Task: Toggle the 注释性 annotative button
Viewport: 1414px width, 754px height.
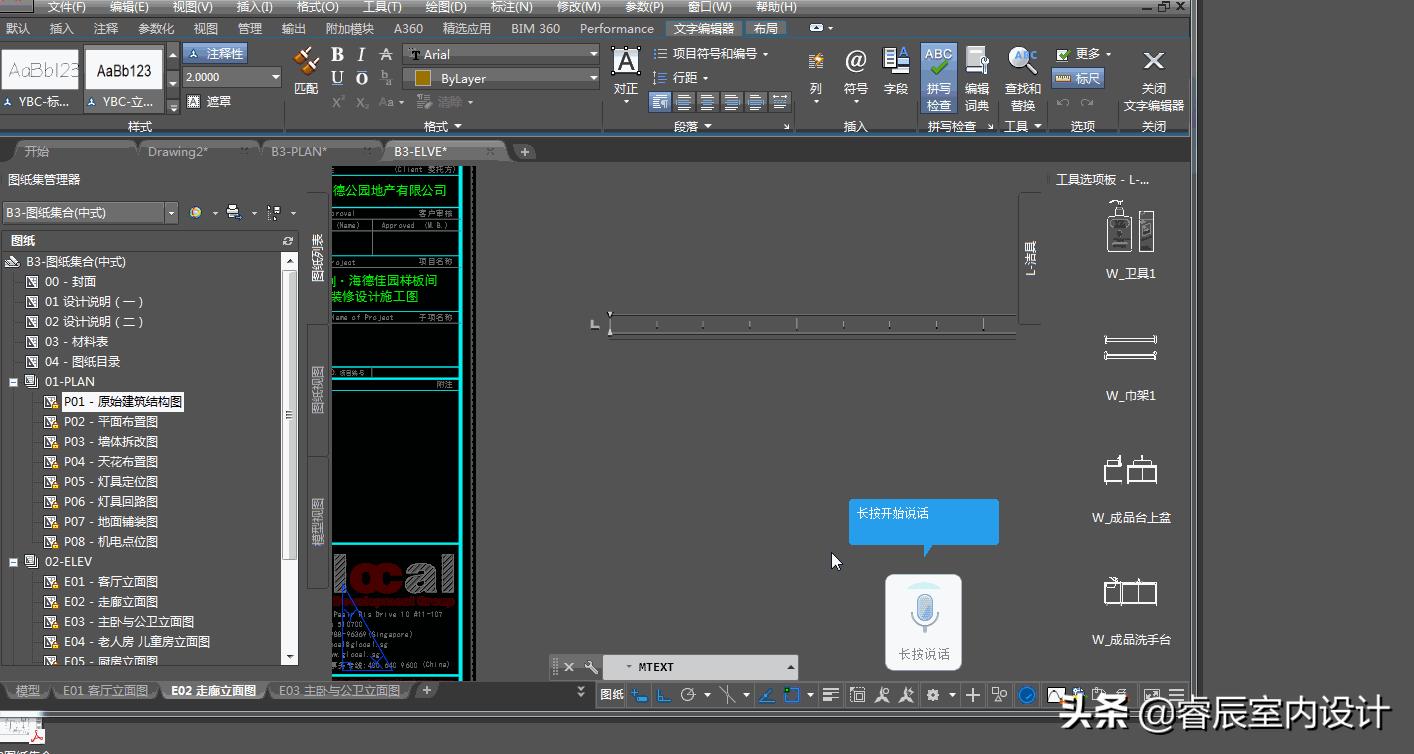Action: [215, 54]
